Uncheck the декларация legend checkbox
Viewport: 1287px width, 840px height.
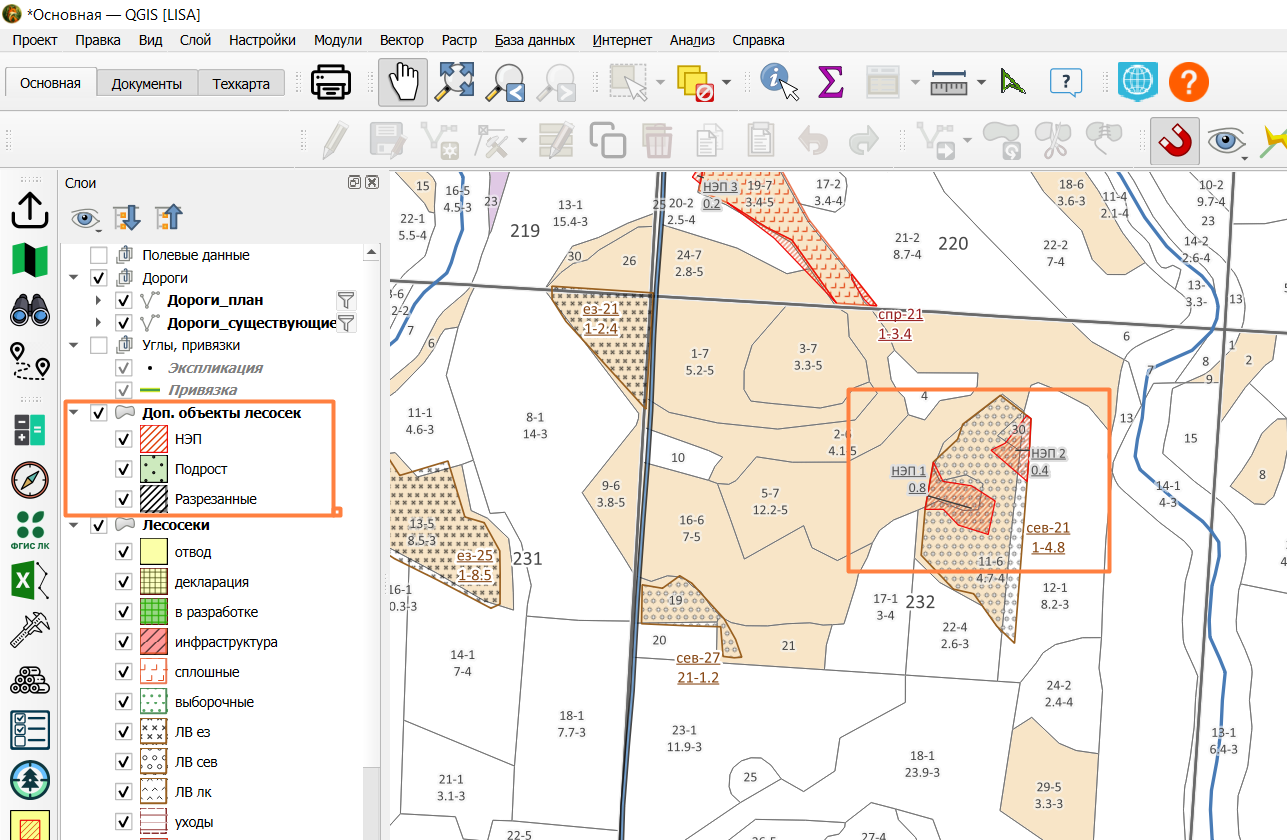pyautogui.click(x=123, y=582)
